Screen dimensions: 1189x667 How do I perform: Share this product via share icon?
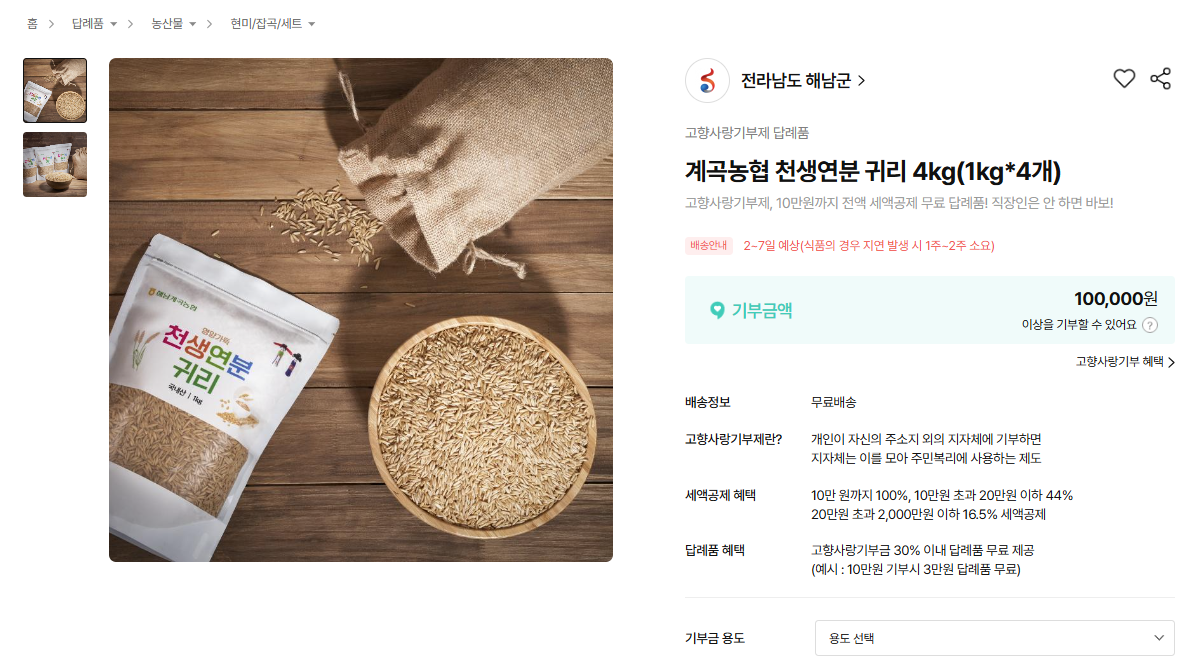1160,79
